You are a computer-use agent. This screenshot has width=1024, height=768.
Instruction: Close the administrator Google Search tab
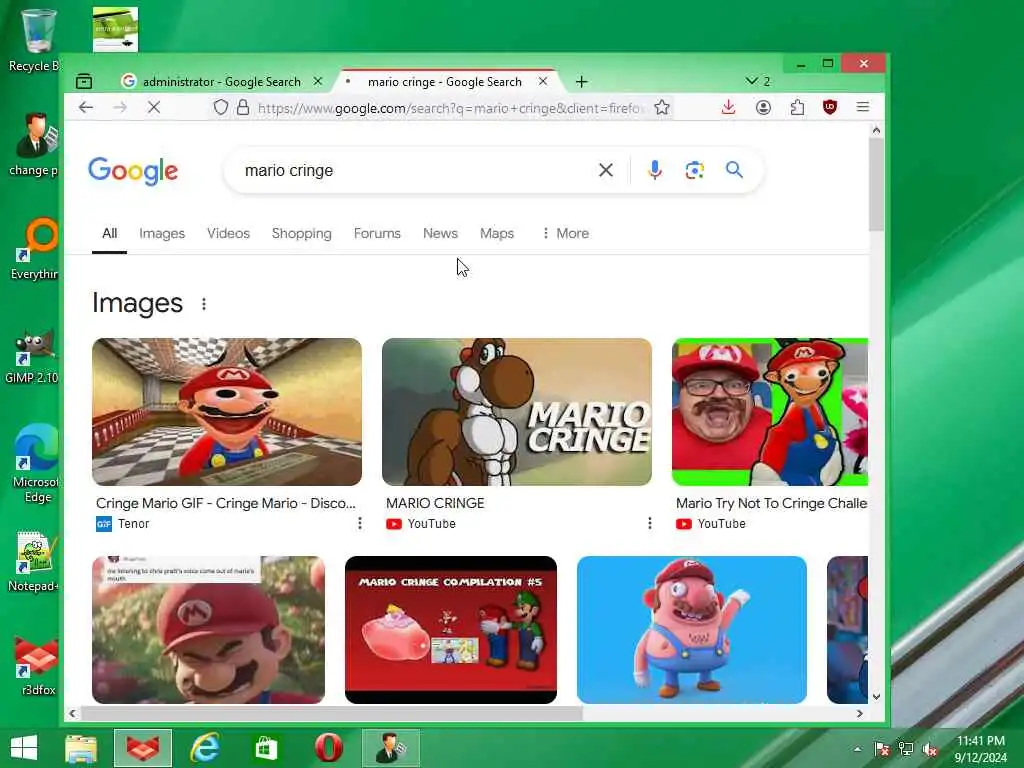317,82
